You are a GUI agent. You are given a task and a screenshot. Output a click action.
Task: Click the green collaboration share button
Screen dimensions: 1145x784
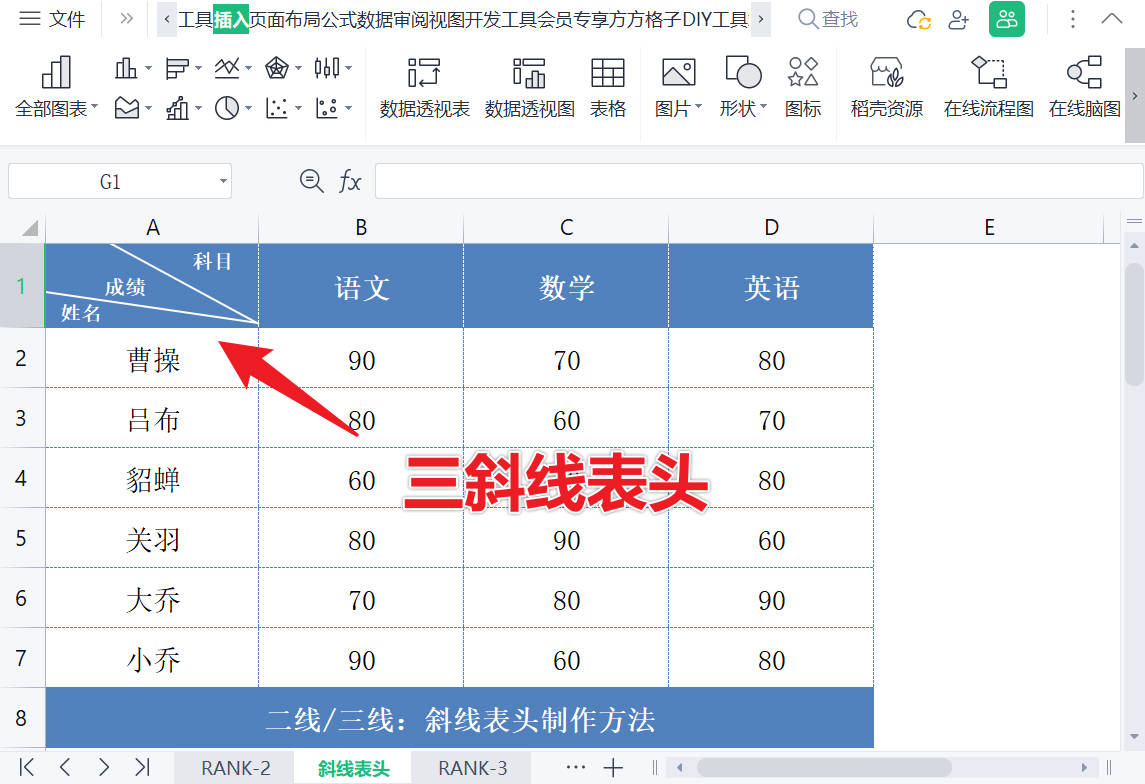(1006, 19)
